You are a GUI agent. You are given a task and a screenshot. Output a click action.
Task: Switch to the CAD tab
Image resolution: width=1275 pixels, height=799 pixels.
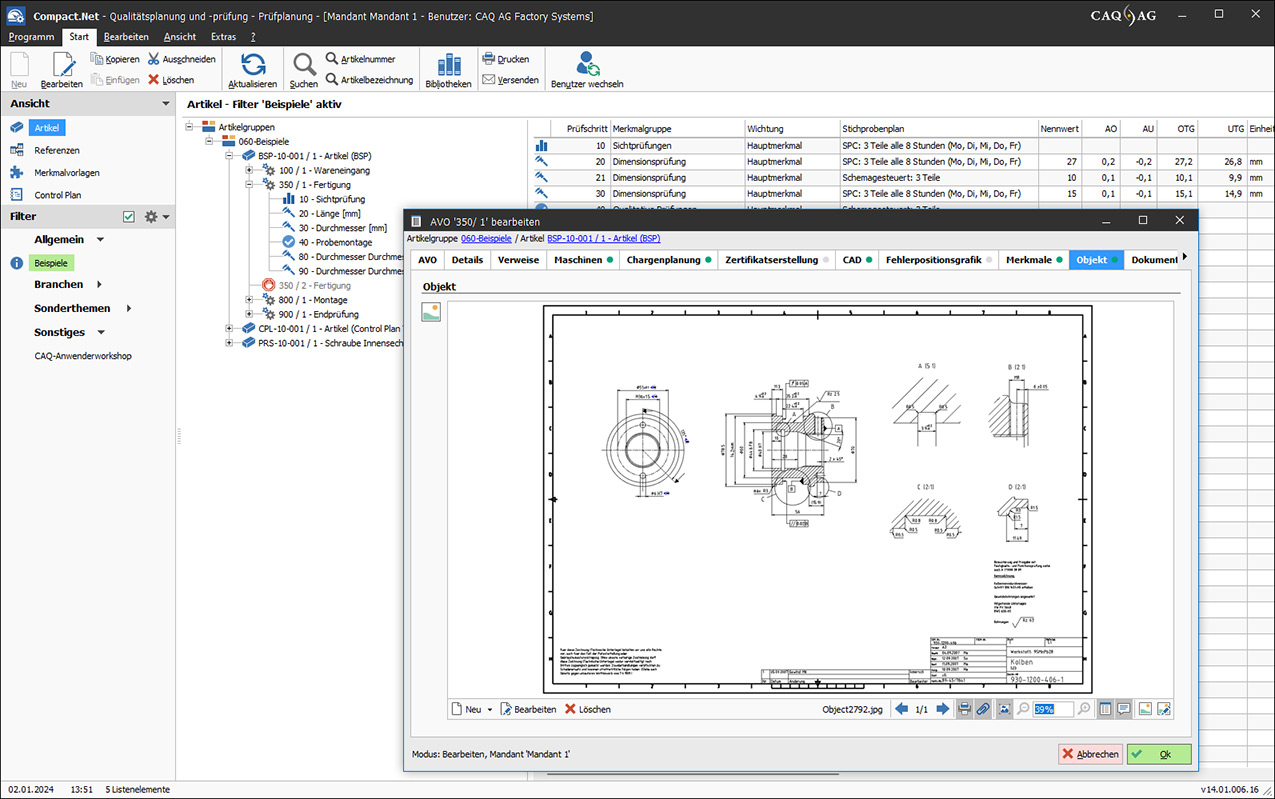pos(857,260)
